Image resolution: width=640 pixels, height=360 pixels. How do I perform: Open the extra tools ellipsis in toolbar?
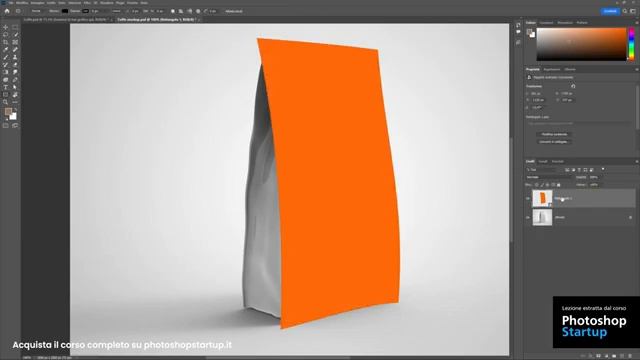(x=15, y=102)
